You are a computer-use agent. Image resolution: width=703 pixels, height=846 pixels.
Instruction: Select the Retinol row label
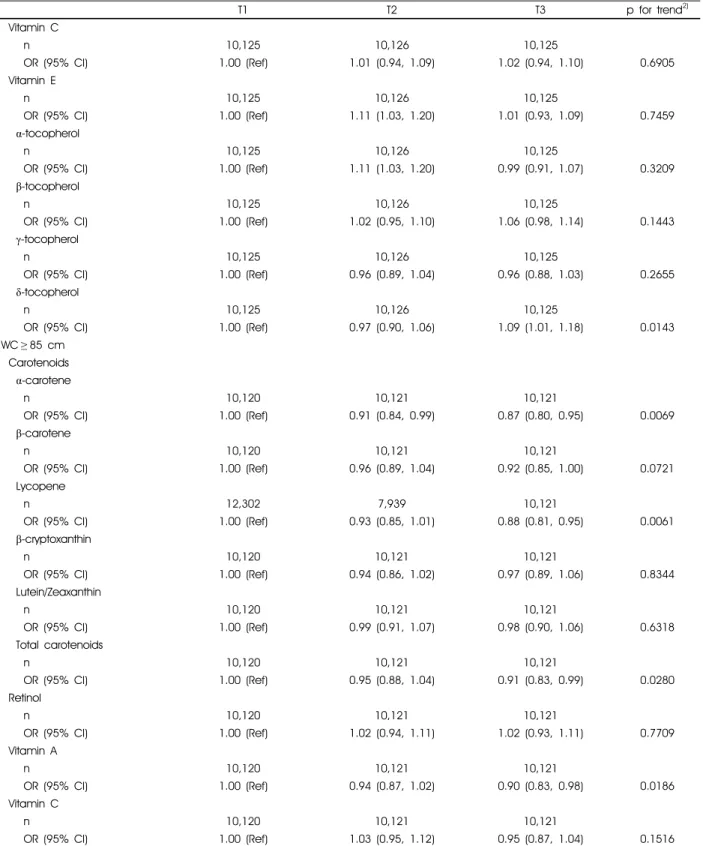25,698
